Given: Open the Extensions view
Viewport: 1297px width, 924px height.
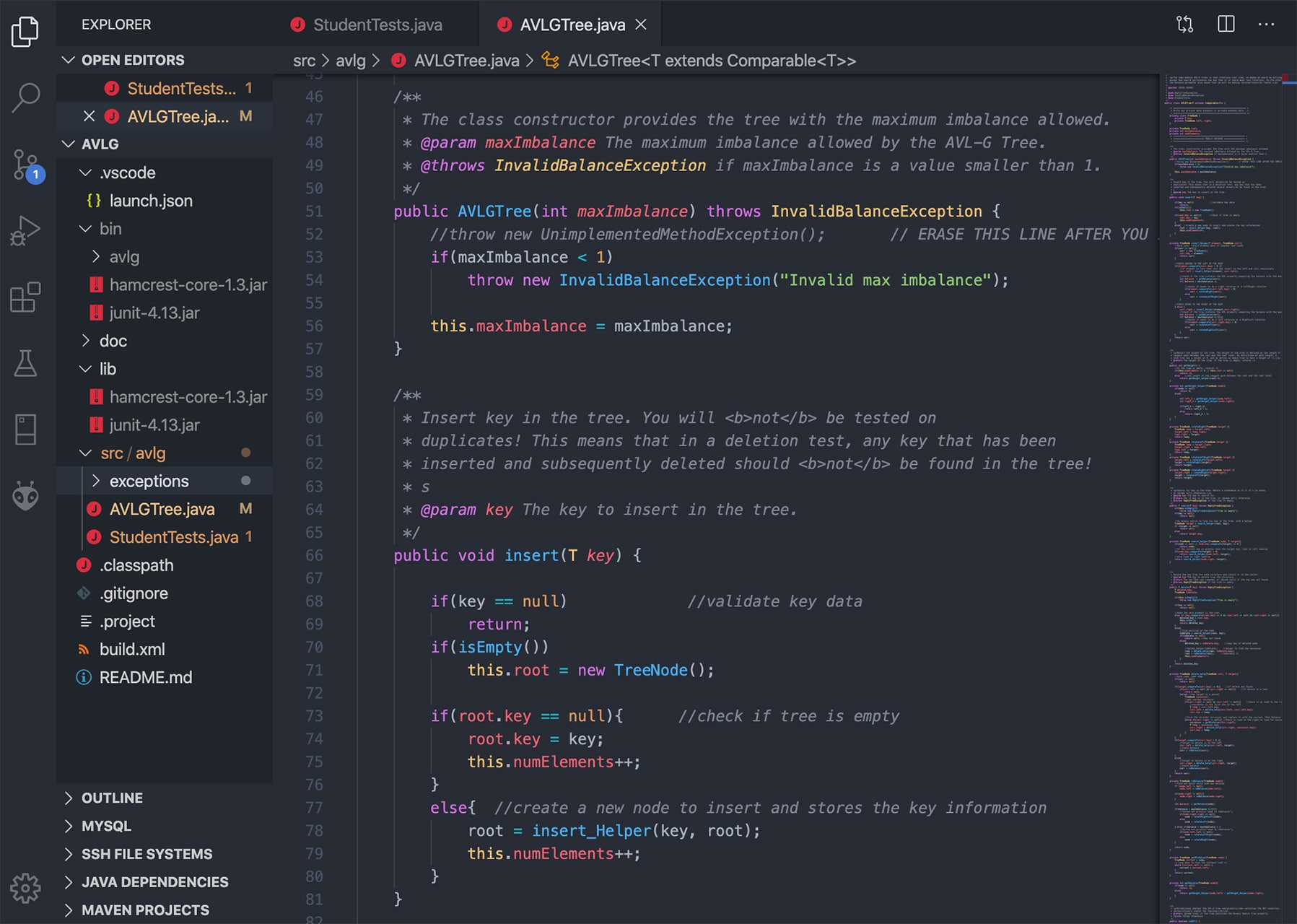Looking at the screenshot, I should click(x=26, y=297).
